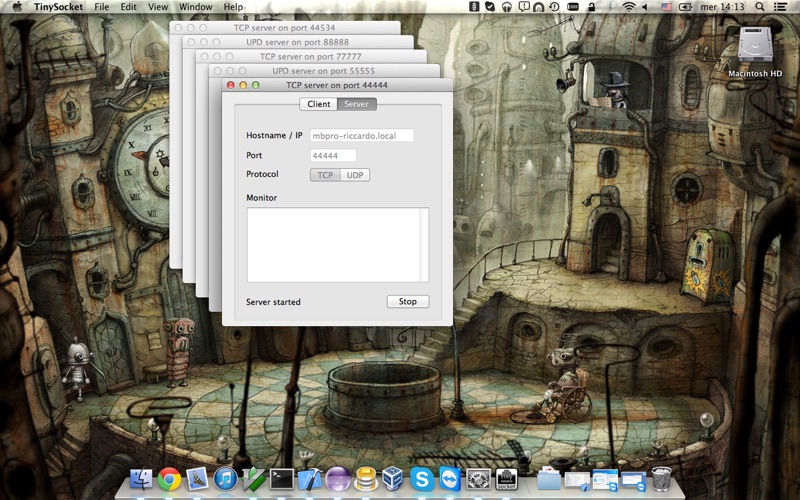800x500 pixels.
Task: Click the Bluetooth status icon
Action: (610, 7)
